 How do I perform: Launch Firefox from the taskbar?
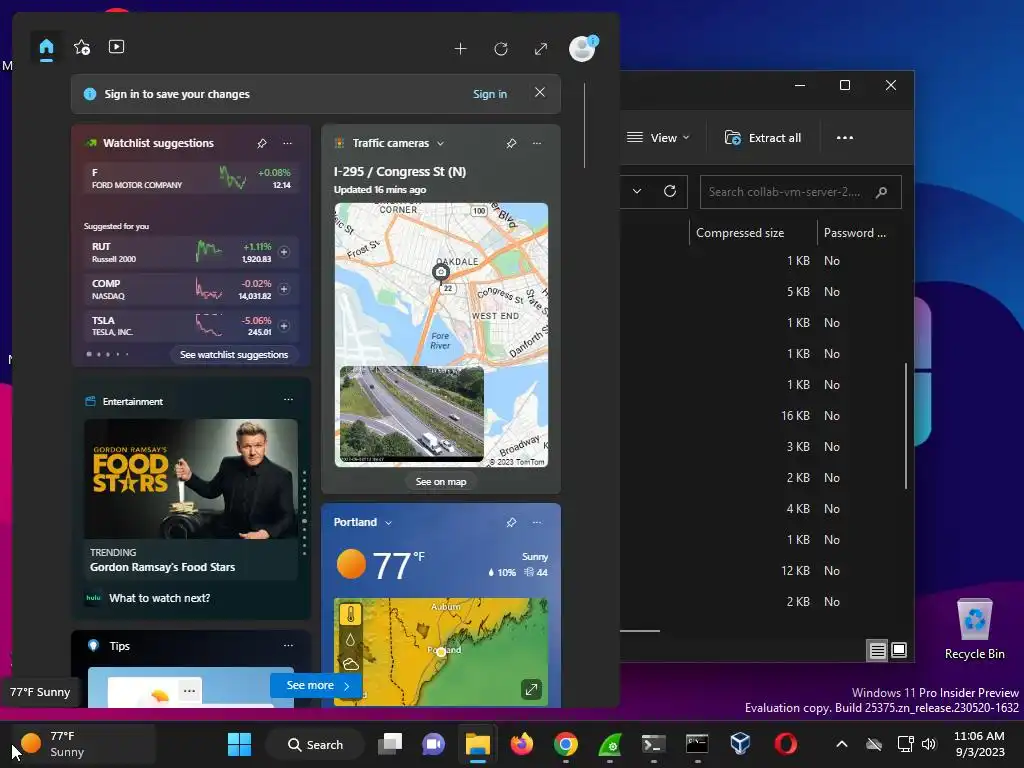521,744
